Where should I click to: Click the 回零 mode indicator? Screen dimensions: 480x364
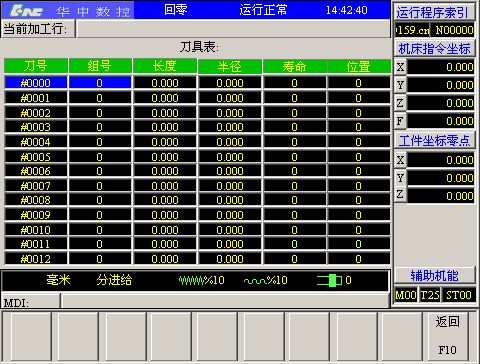176,10
